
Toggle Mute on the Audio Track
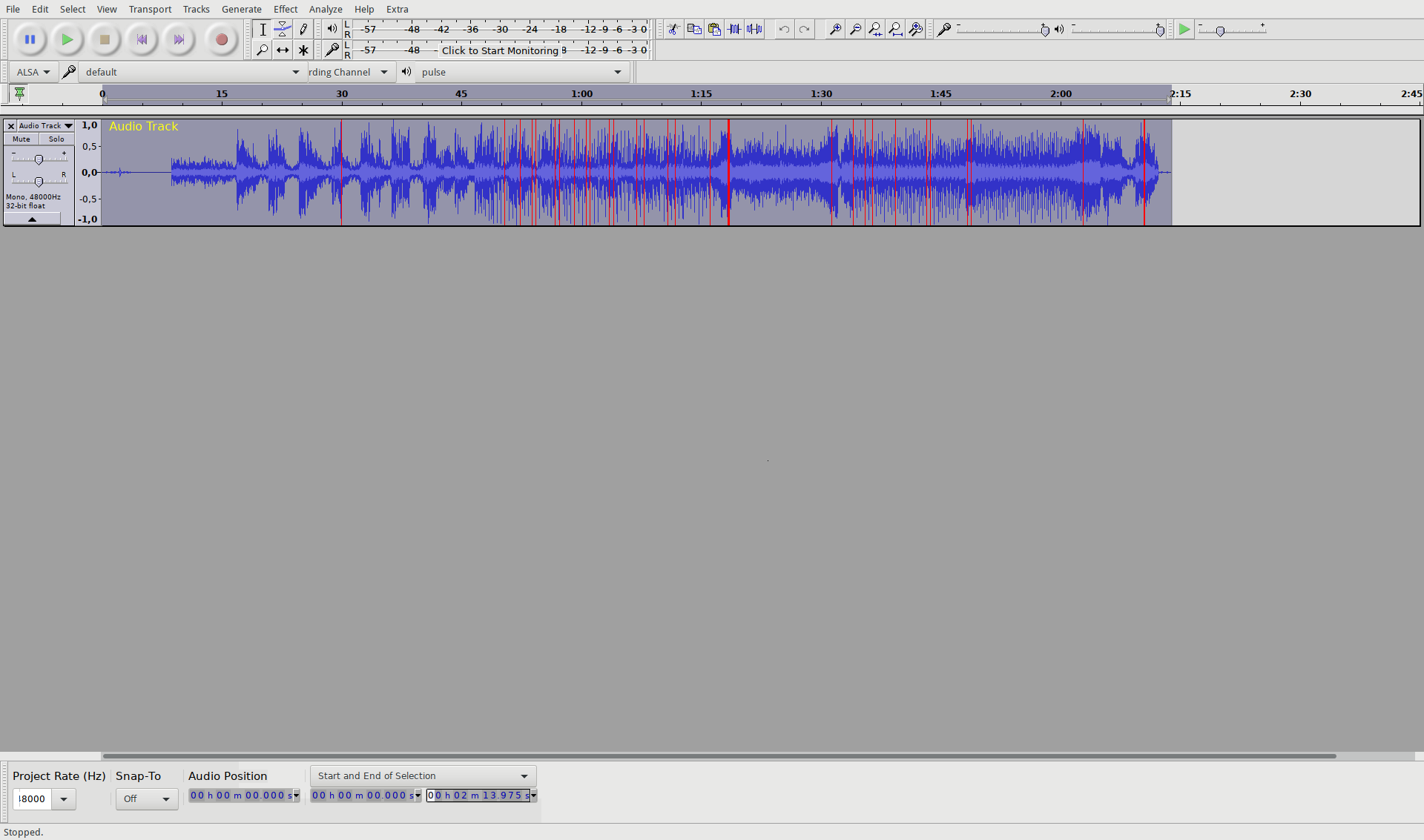click(x=22, y=139)
